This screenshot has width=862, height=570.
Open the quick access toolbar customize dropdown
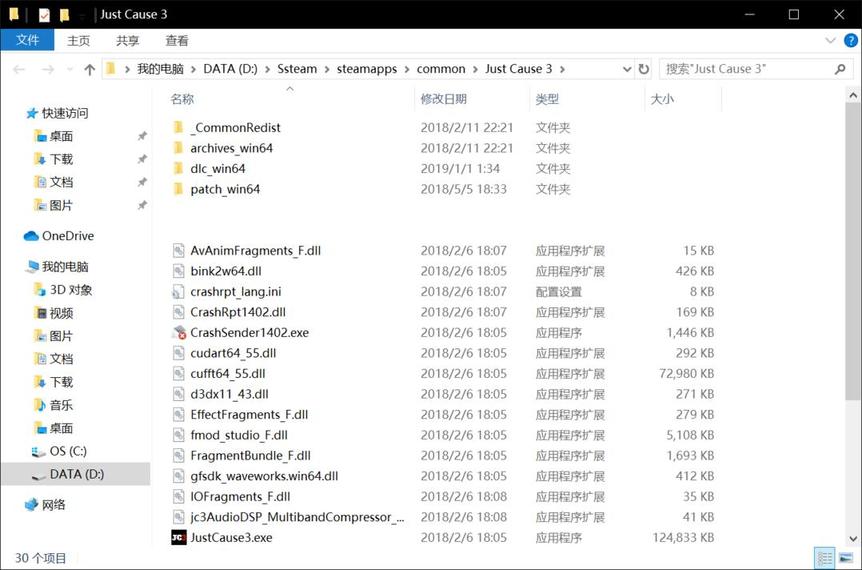[x=82, y=15]
